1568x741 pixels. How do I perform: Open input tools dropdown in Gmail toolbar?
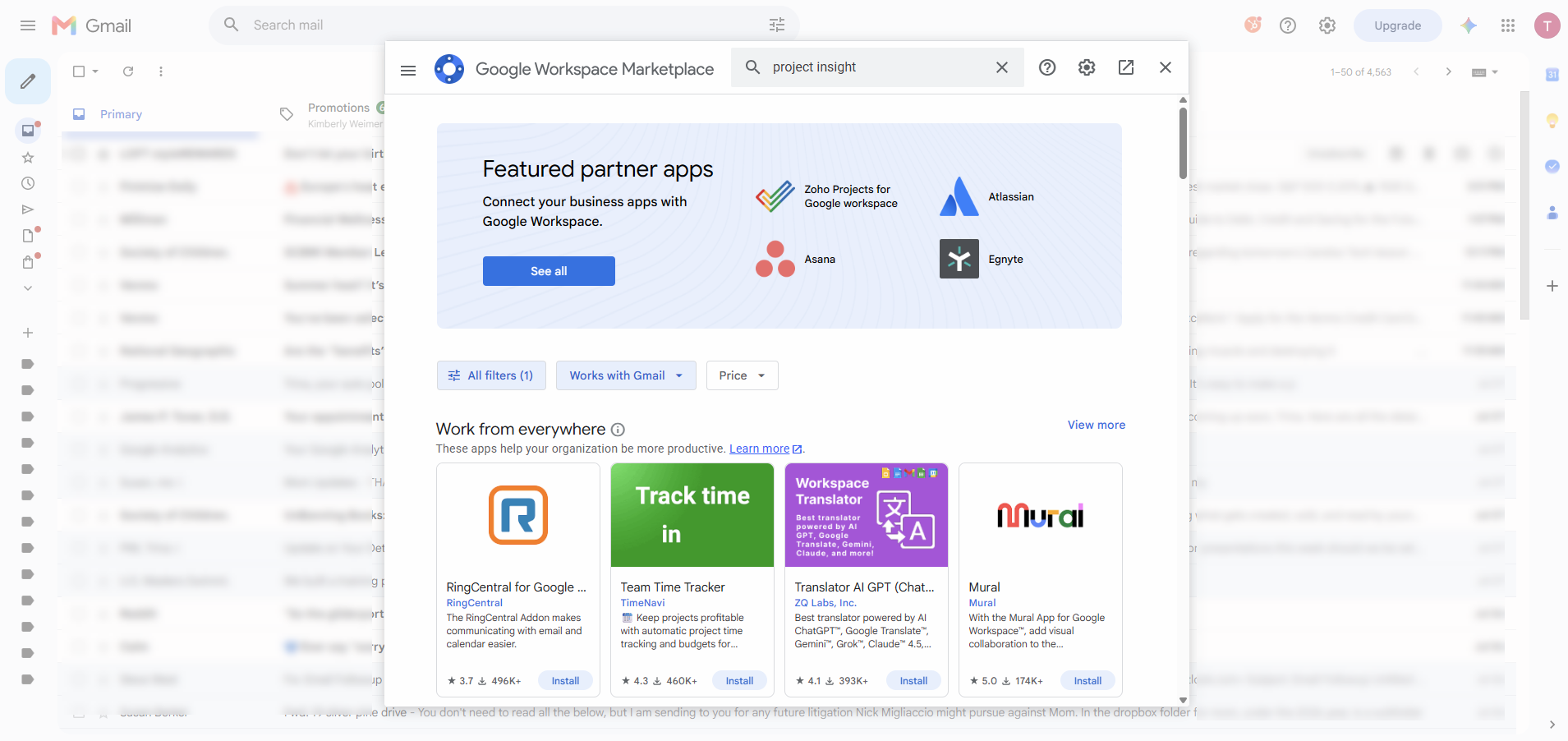(x=1485, y=72)
